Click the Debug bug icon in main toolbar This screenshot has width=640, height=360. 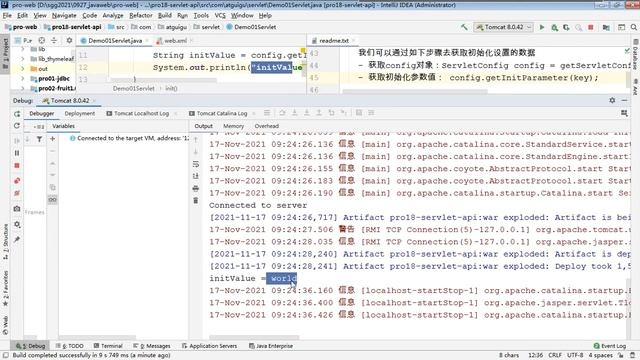[554, 27]
